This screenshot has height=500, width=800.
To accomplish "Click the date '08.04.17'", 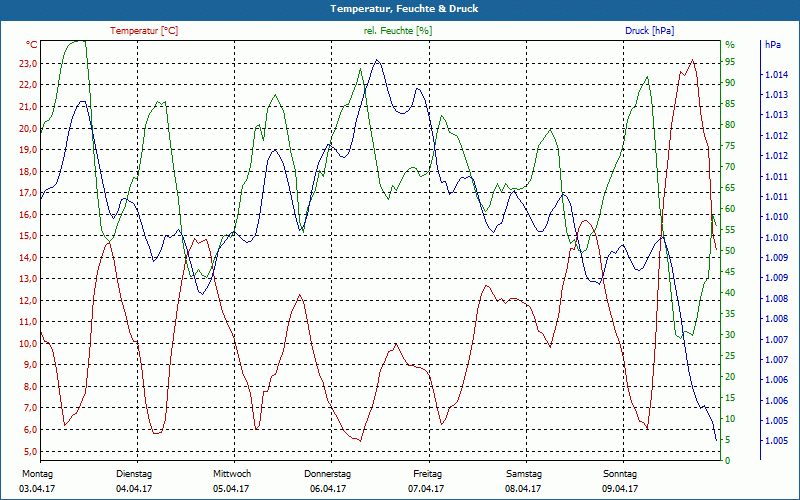I will 523,489.
